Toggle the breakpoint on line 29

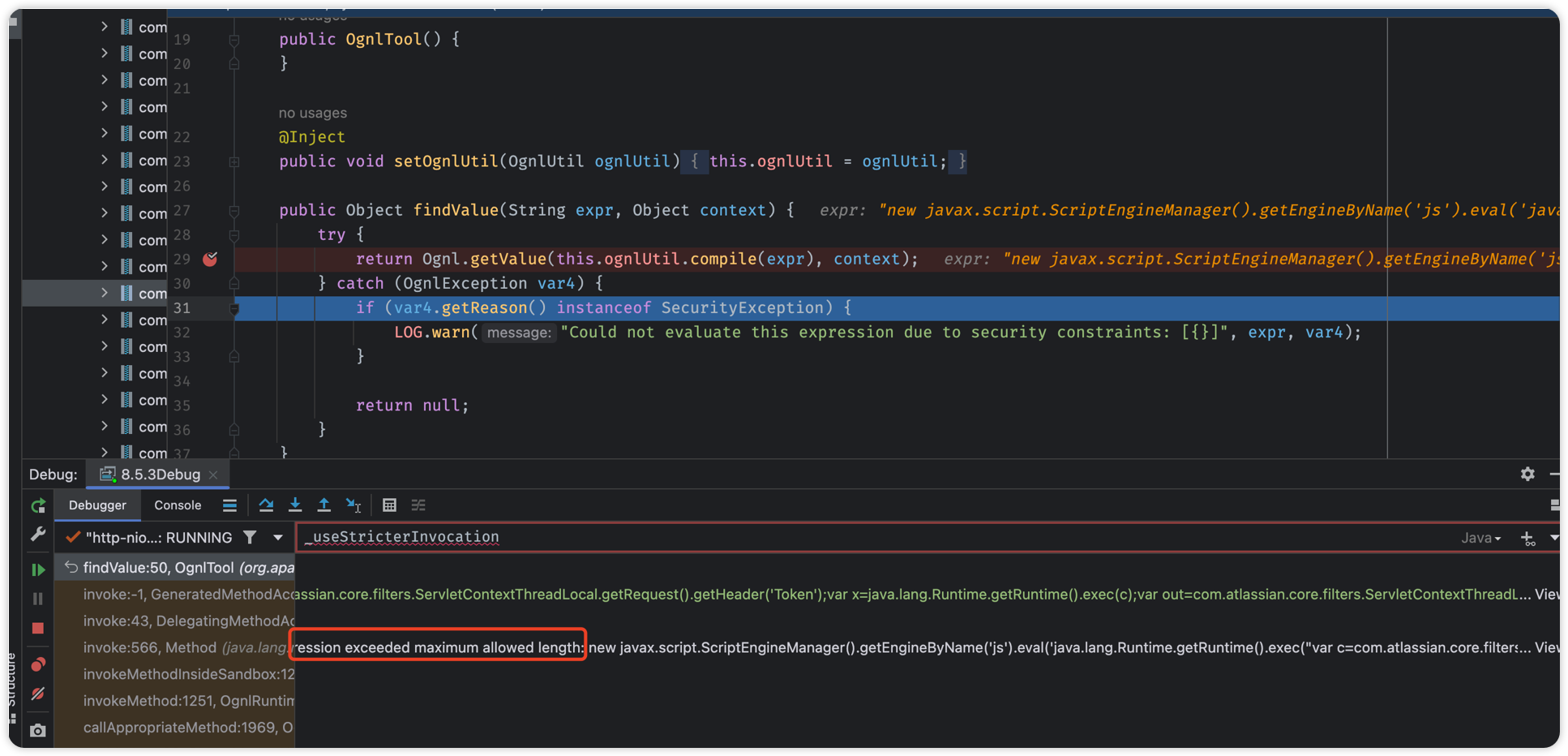[x=210, y=259]
